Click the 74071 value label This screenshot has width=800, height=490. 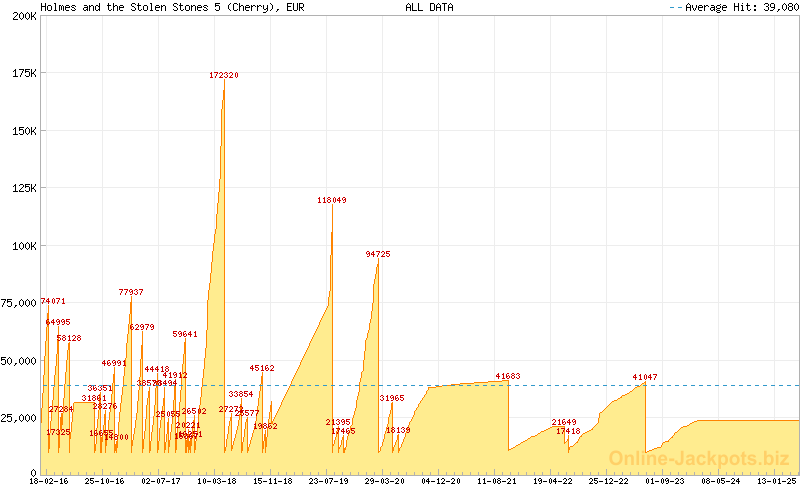[53, 301]
